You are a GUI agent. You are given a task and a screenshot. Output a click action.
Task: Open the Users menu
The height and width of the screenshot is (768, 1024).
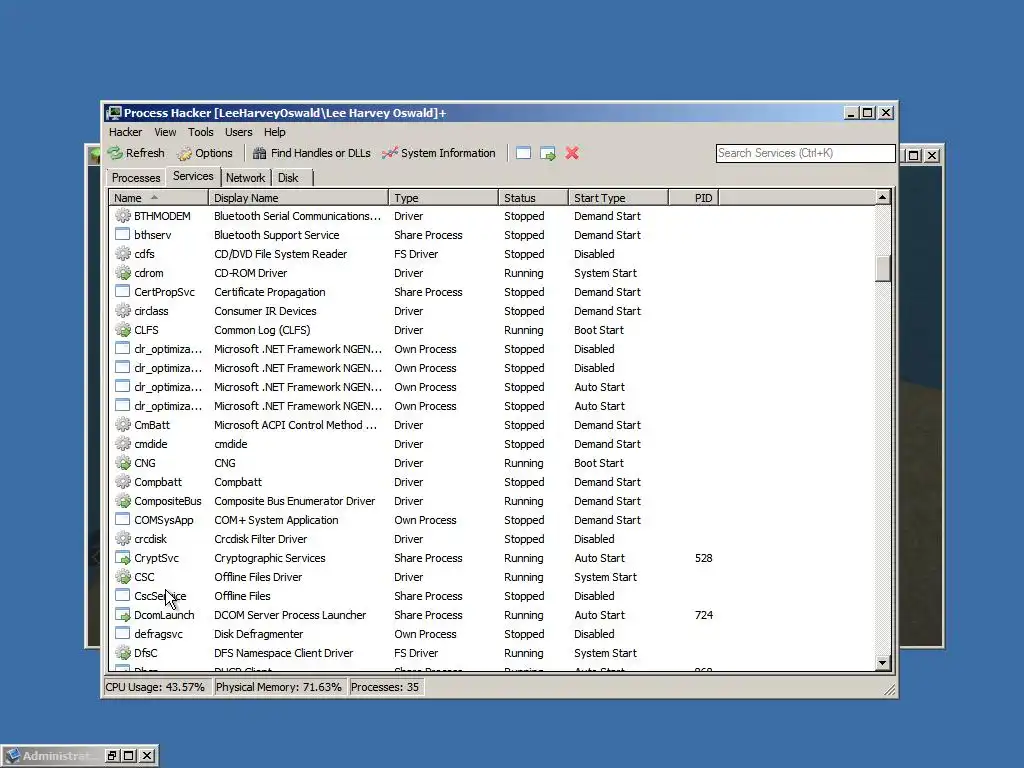[238, 132]
